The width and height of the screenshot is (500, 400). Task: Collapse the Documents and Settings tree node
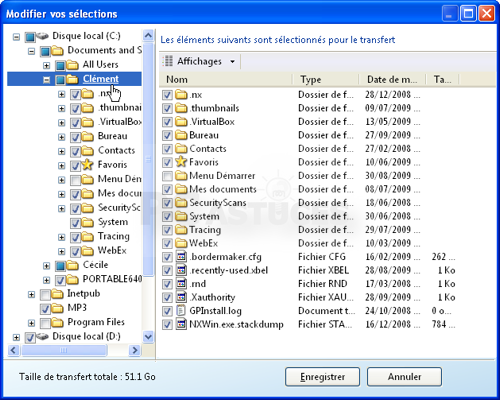[x=31, y=51]
